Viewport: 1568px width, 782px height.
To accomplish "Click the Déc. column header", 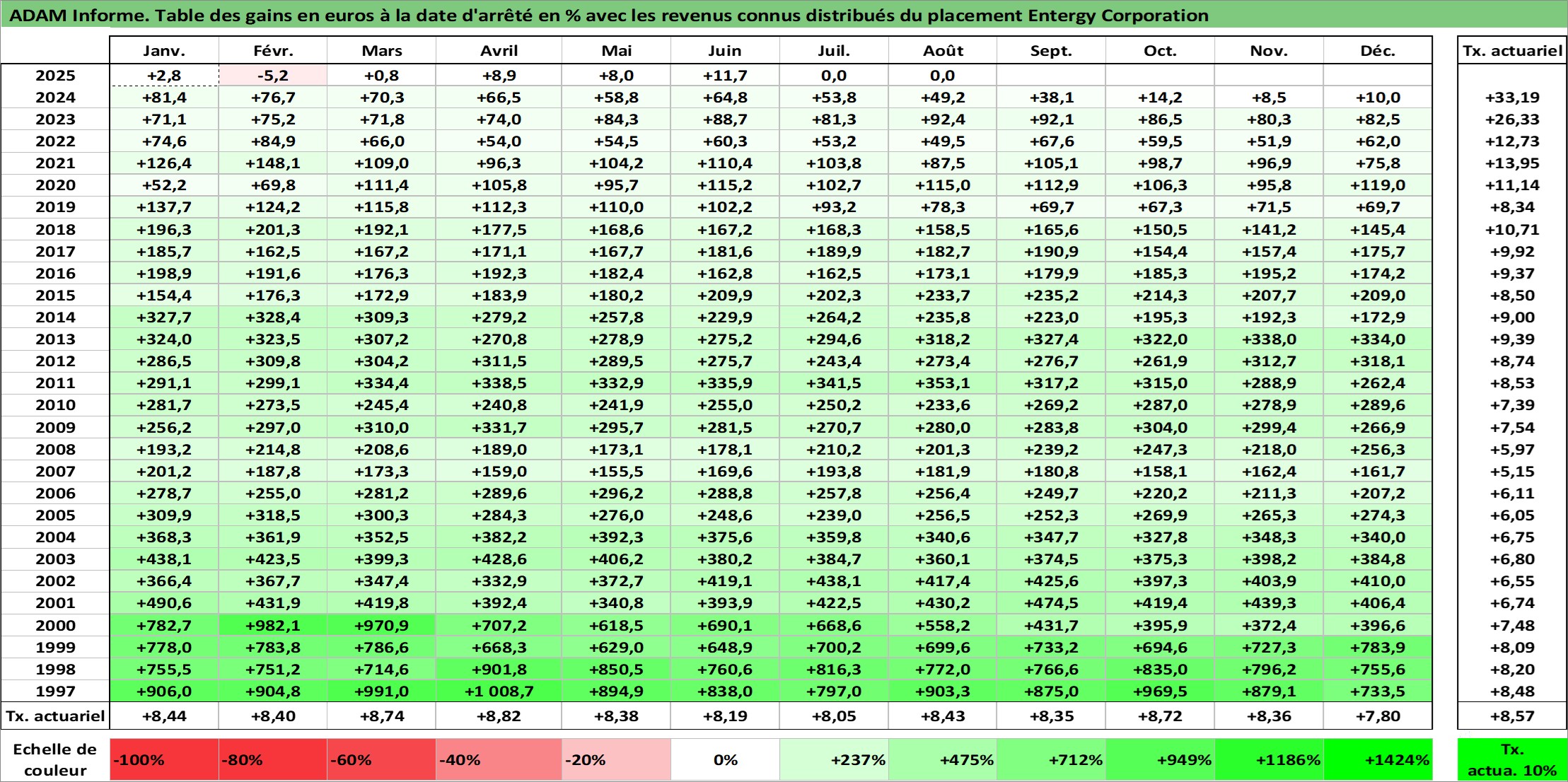I will point(1378,51).
